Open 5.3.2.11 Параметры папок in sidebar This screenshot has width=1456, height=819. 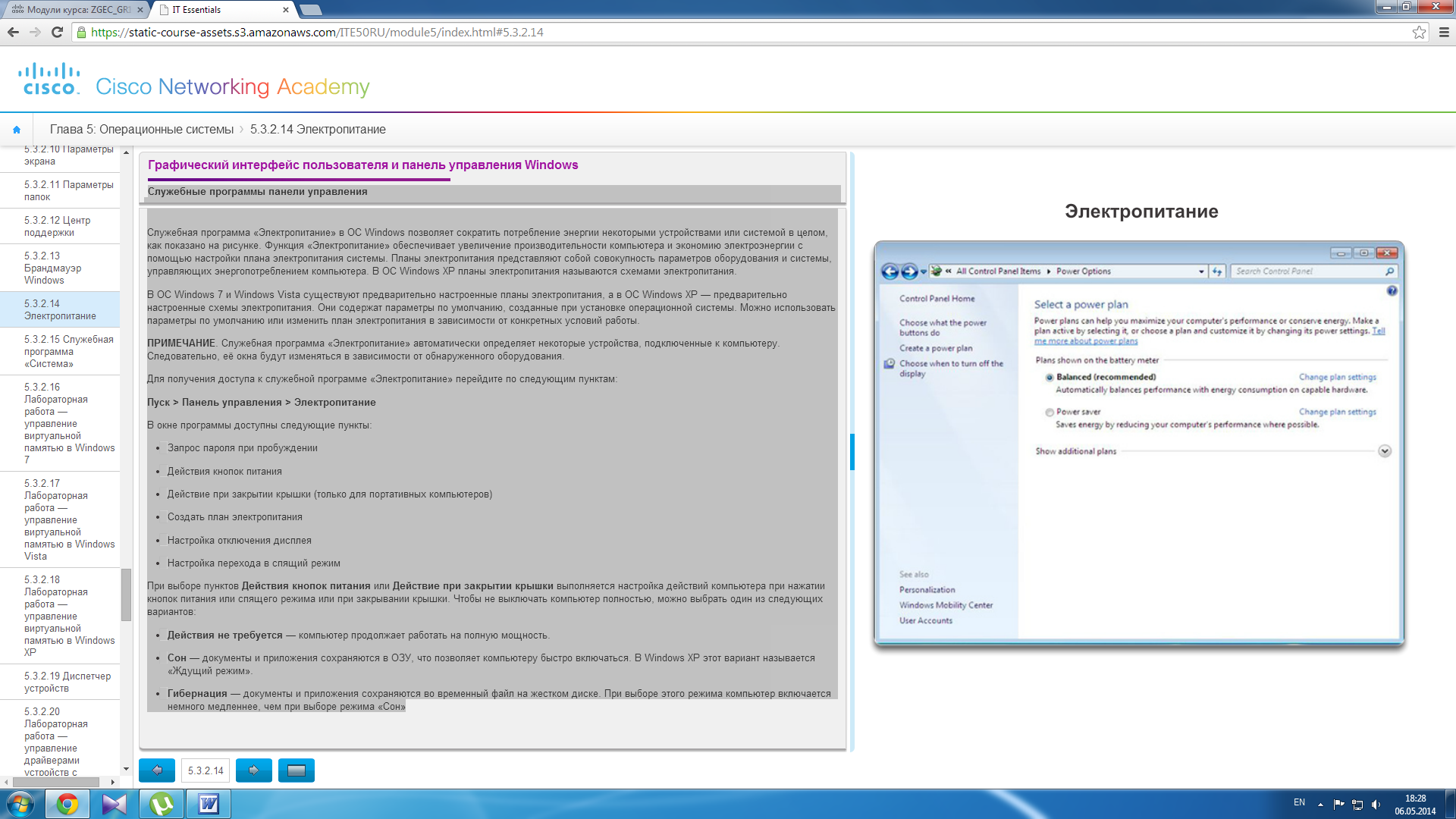60,190
